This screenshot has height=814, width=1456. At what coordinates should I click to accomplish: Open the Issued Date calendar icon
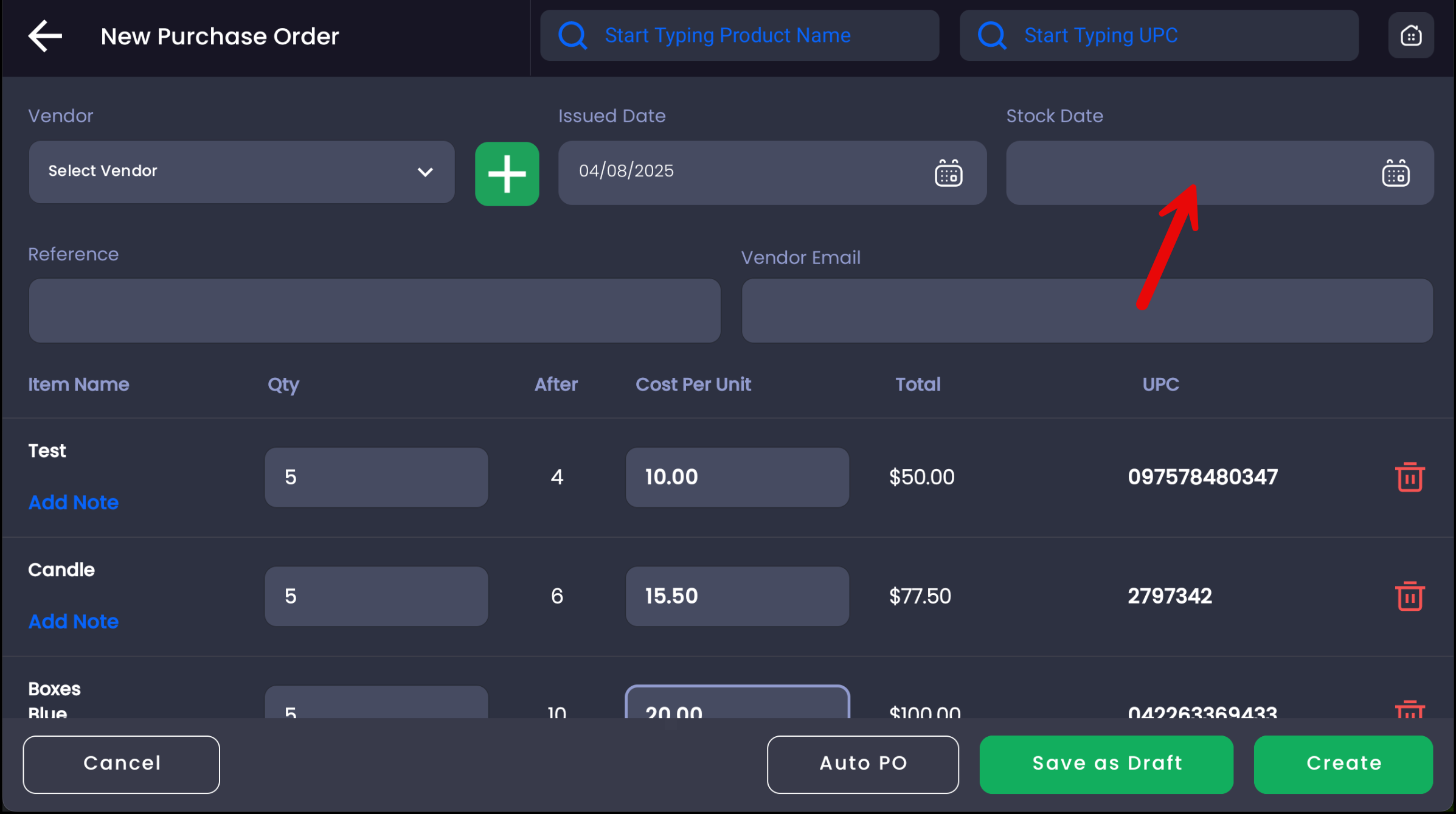coord(948,174)
